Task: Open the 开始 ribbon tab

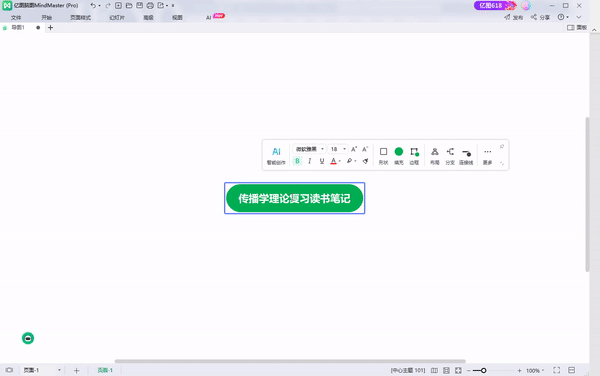Action: 47,18
